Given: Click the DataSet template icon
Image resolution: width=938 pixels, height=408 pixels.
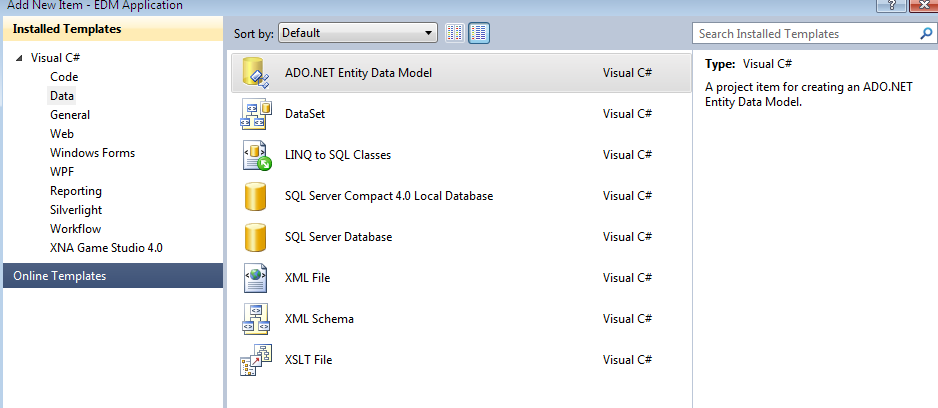Looking at the screenshot, I should (256, 114).
